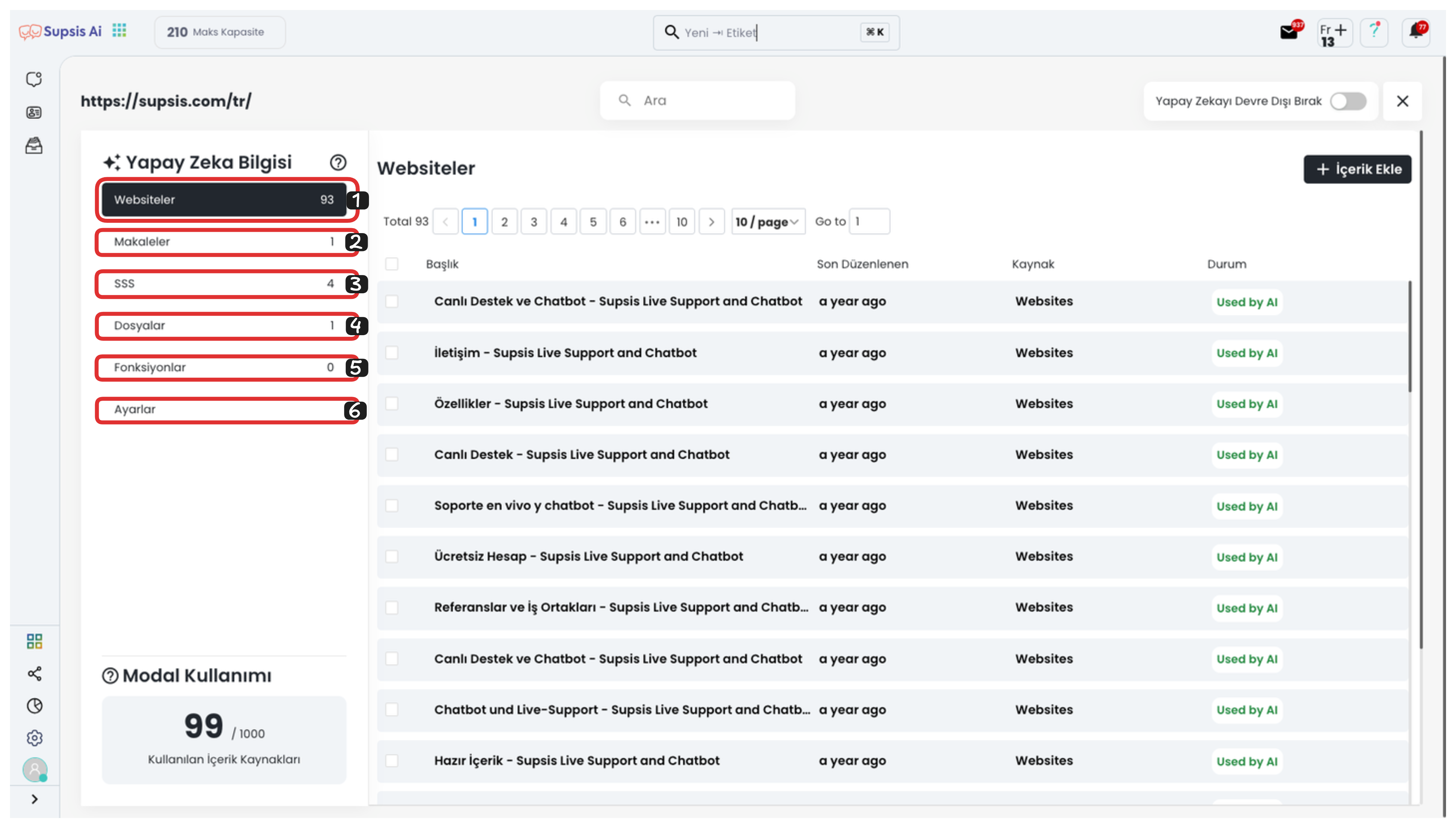Check the Hazır İçerik row checkbox
Image resolution: width=1456 pixels, height=828 pixels.
point(392,760)
